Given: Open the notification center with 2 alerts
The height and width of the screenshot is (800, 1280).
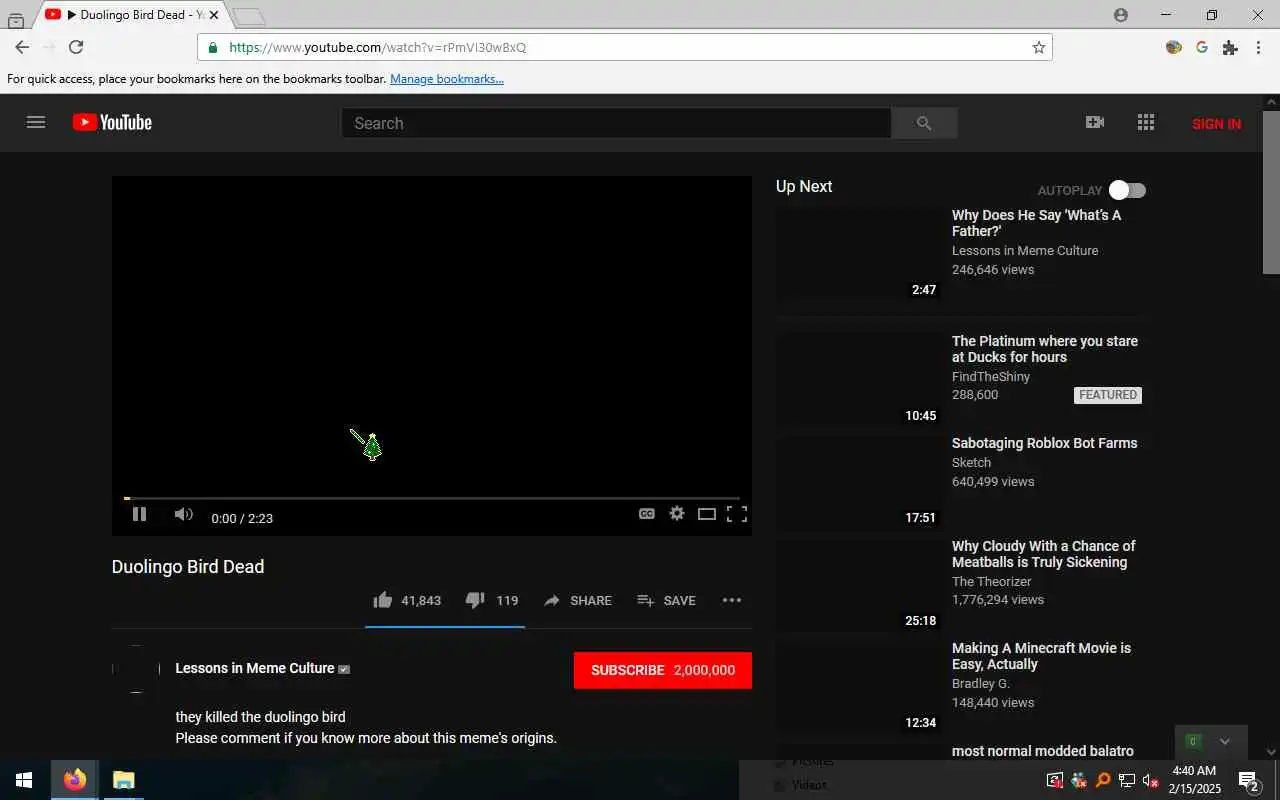Looking at the screenshot, I should [1249, 780].
